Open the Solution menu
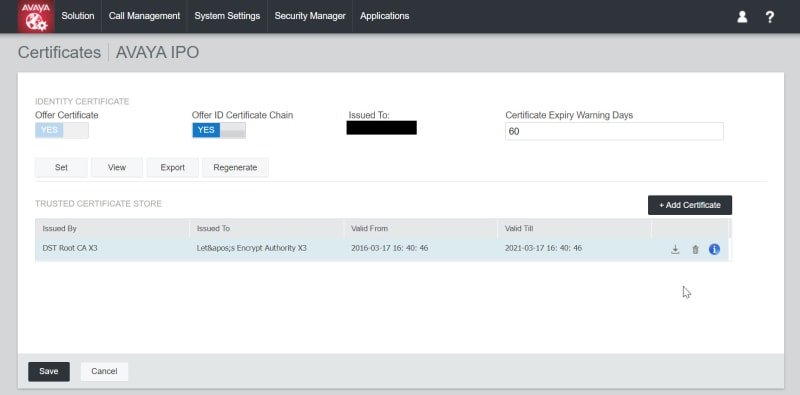This screenshot has height=395, width=800. point(78,16)
